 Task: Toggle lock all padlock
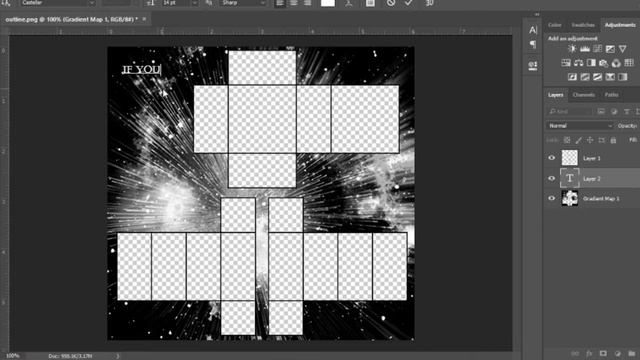(x=613, y=140)
